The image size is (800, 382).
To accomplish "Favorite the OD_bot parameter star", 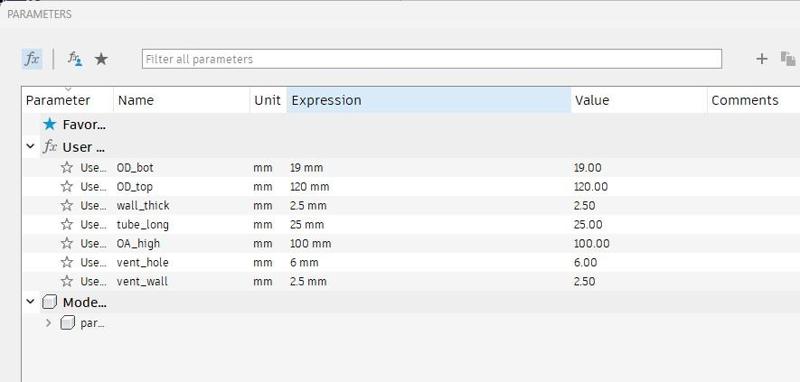I will point(67,167).
